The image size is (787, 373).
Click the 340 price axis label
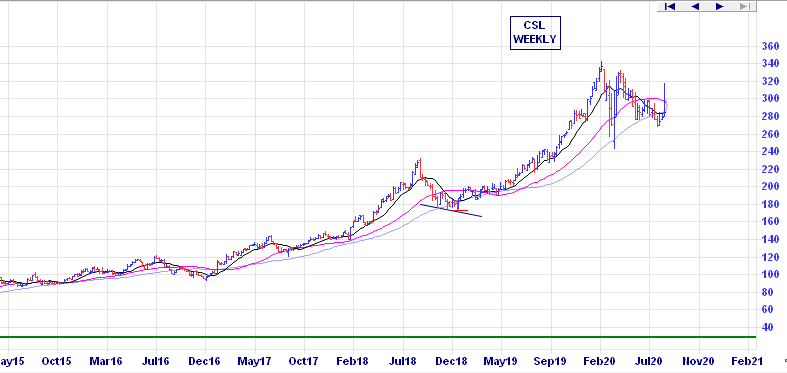(770, 64)
